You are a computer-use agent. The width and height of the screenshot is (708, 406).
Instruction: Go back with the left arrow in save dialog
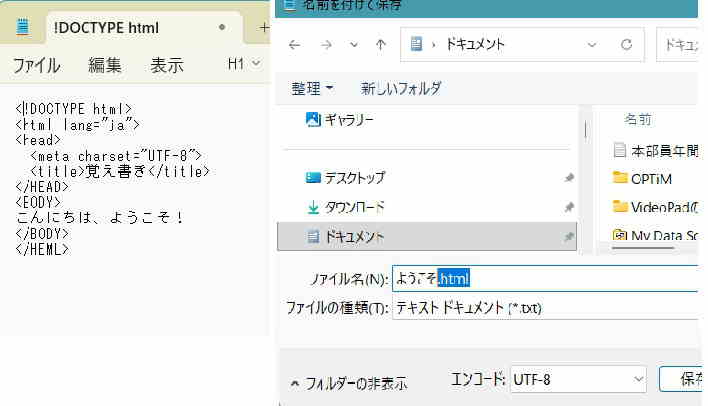pyautogui.click(x=294, y=45)
